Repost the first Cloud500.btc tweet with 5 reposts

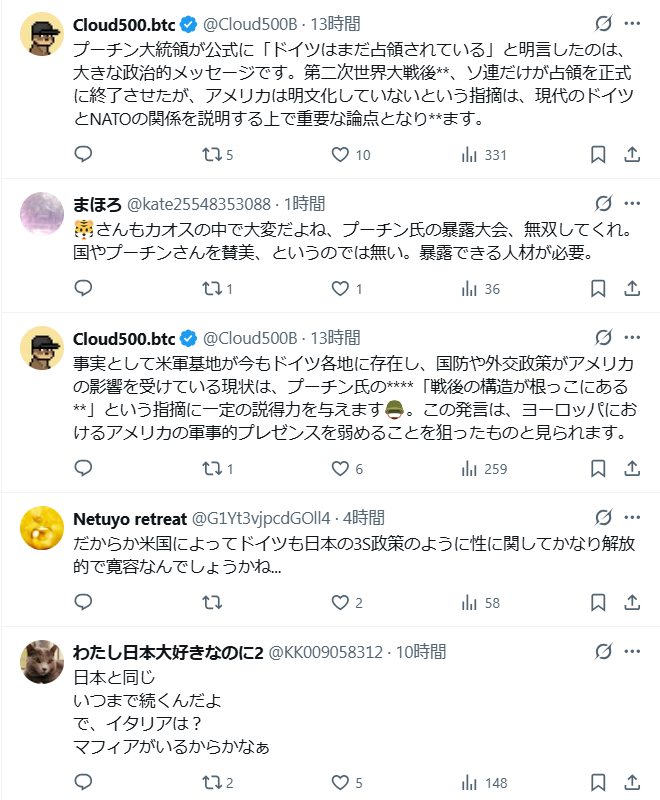tap(212, 154)
